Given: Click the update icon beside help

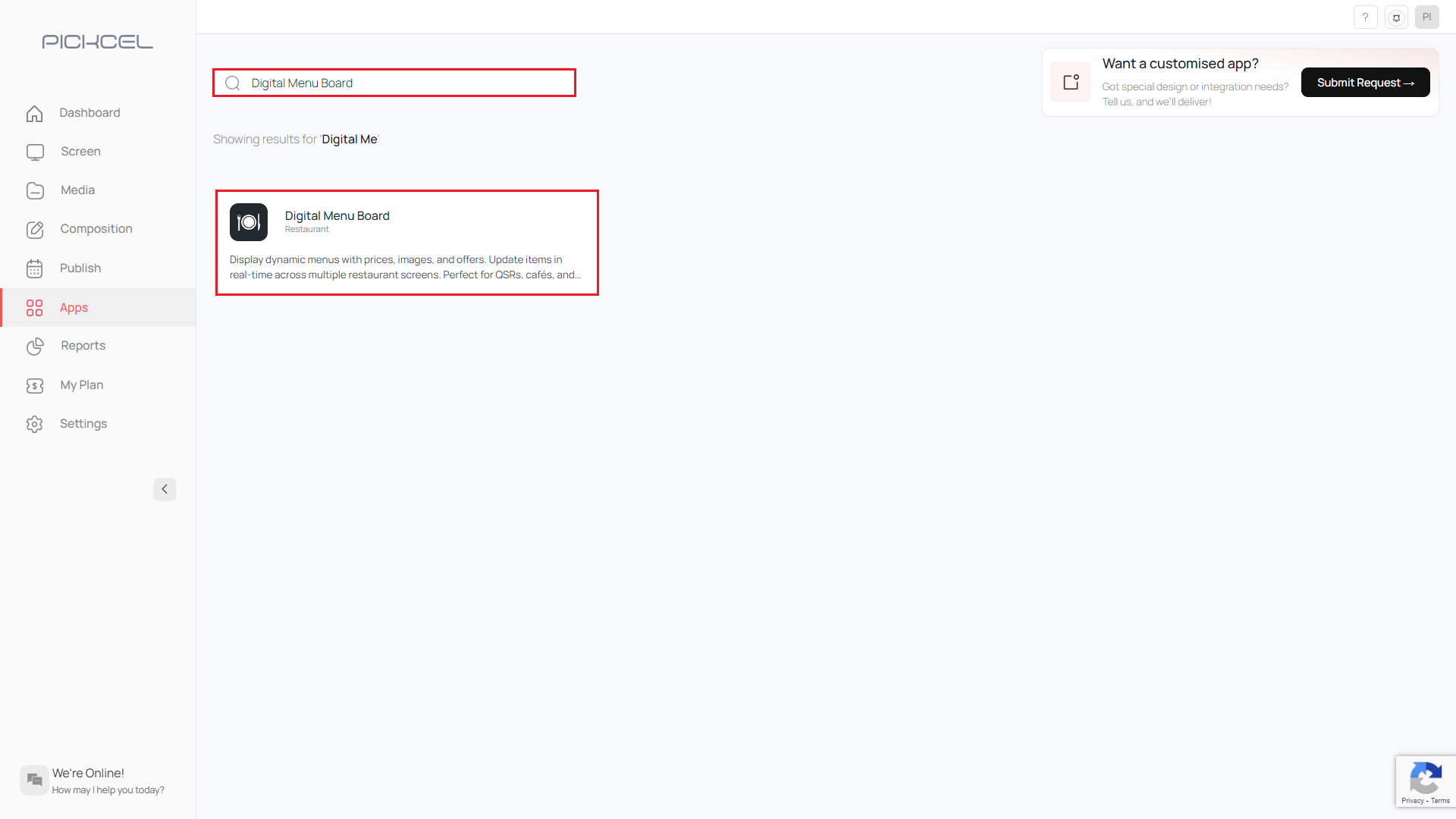Looking at the screenshot, I should point(1396,17).
